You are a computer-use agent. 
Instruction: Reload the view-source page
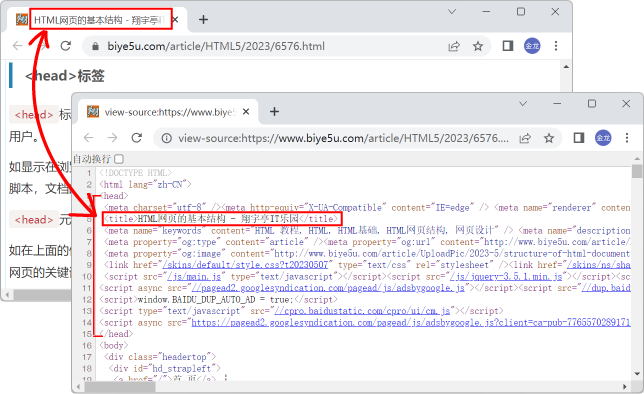[x=136, y=138]
